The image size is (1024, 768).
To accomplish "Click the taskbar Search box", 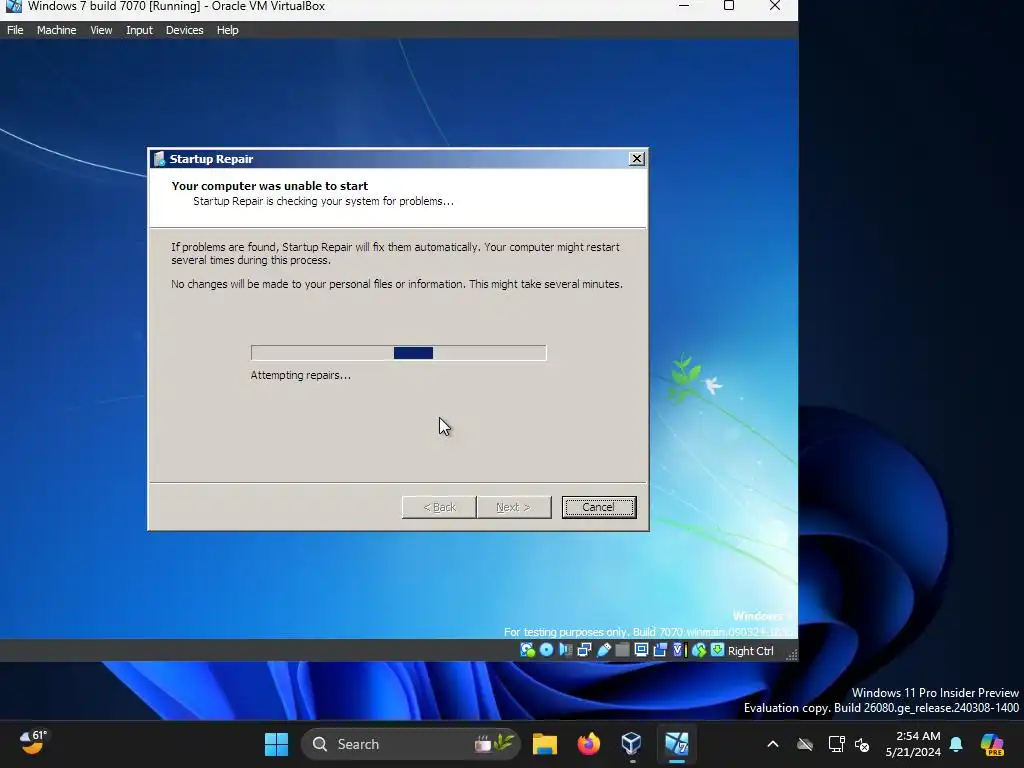I will (410, 744).
